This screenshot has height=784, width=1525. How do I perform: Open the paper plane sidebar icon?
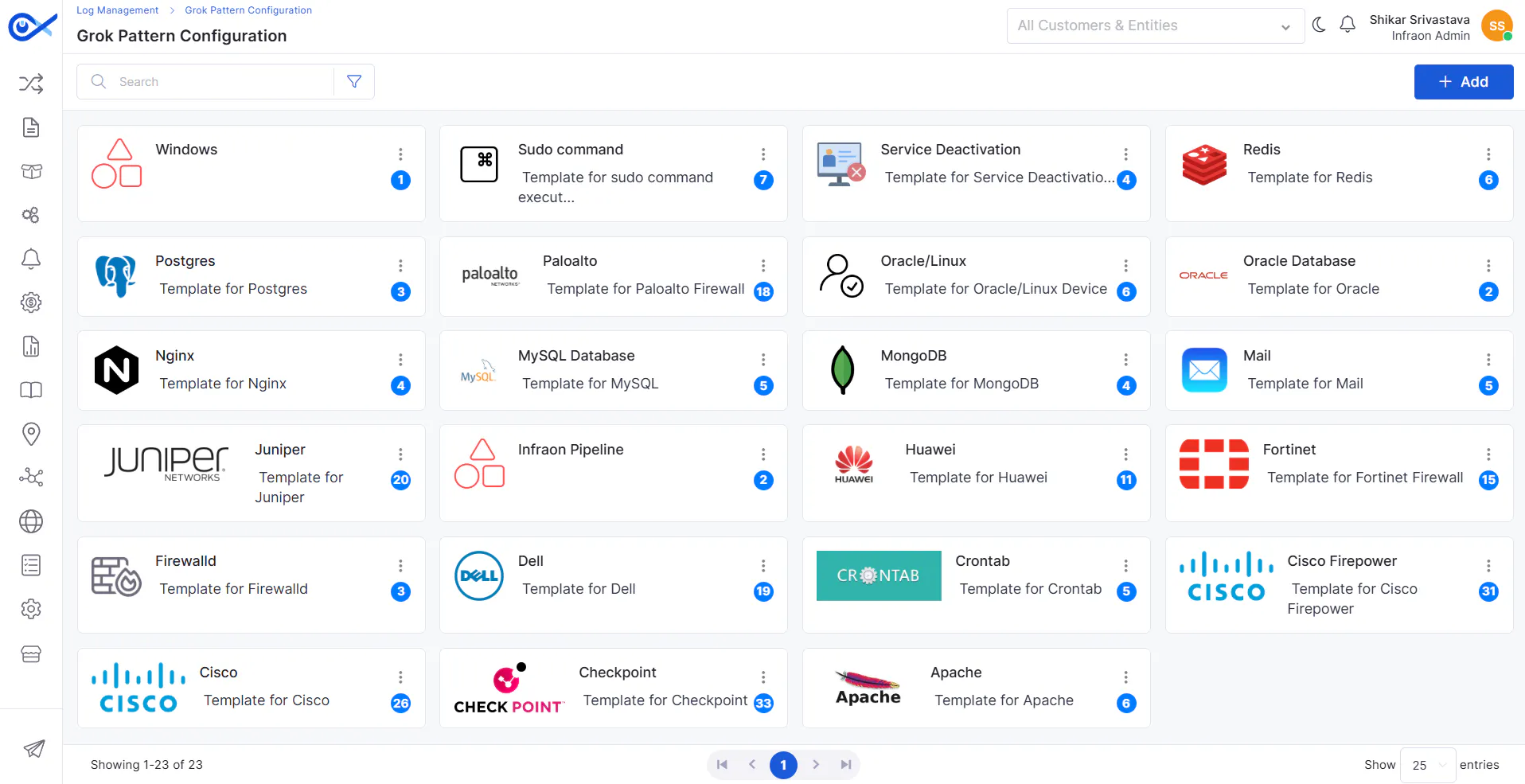click(x=33, y=748)
